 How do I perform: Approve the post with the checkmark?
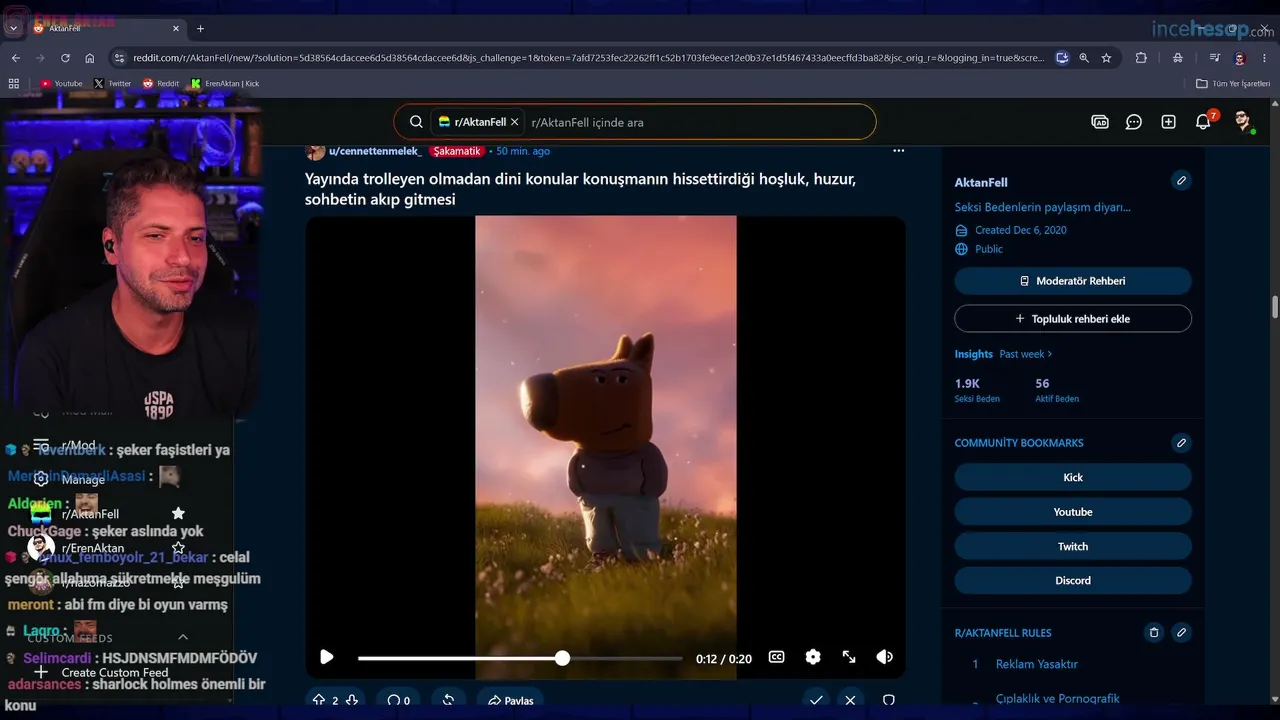(816, 700)
